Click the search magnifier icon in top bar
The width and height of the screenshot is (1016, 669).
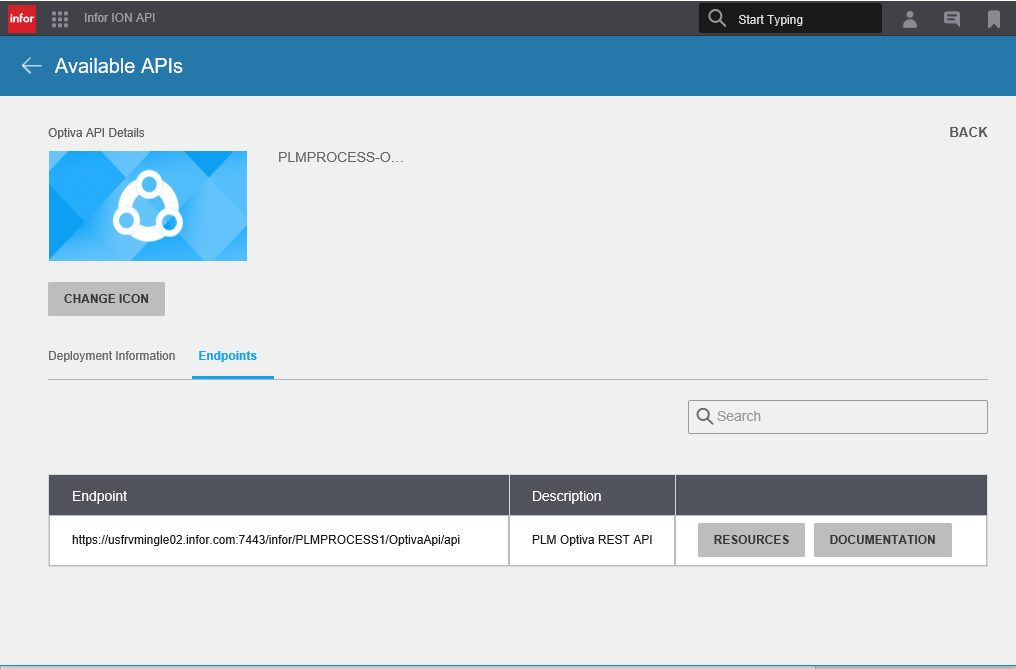[717, 18]
